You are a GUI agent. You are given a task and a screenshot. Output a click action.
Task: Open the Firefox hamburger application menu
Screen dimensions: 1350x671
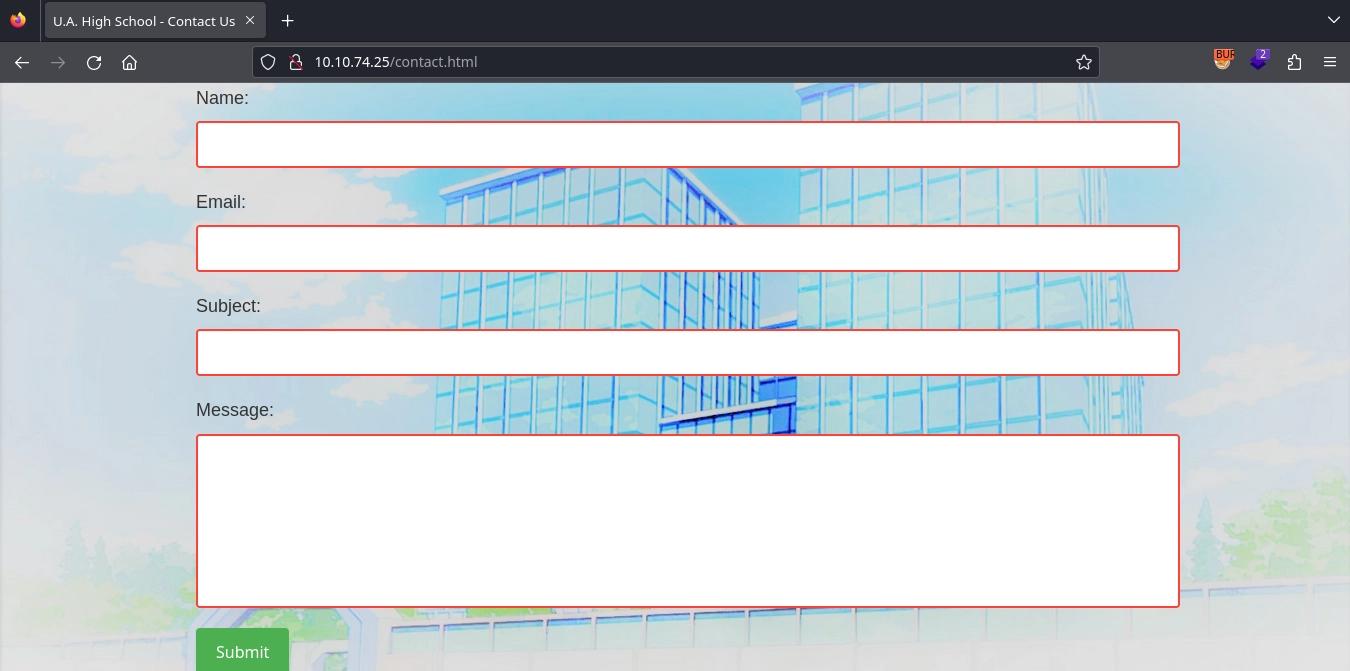(1329, 62)
